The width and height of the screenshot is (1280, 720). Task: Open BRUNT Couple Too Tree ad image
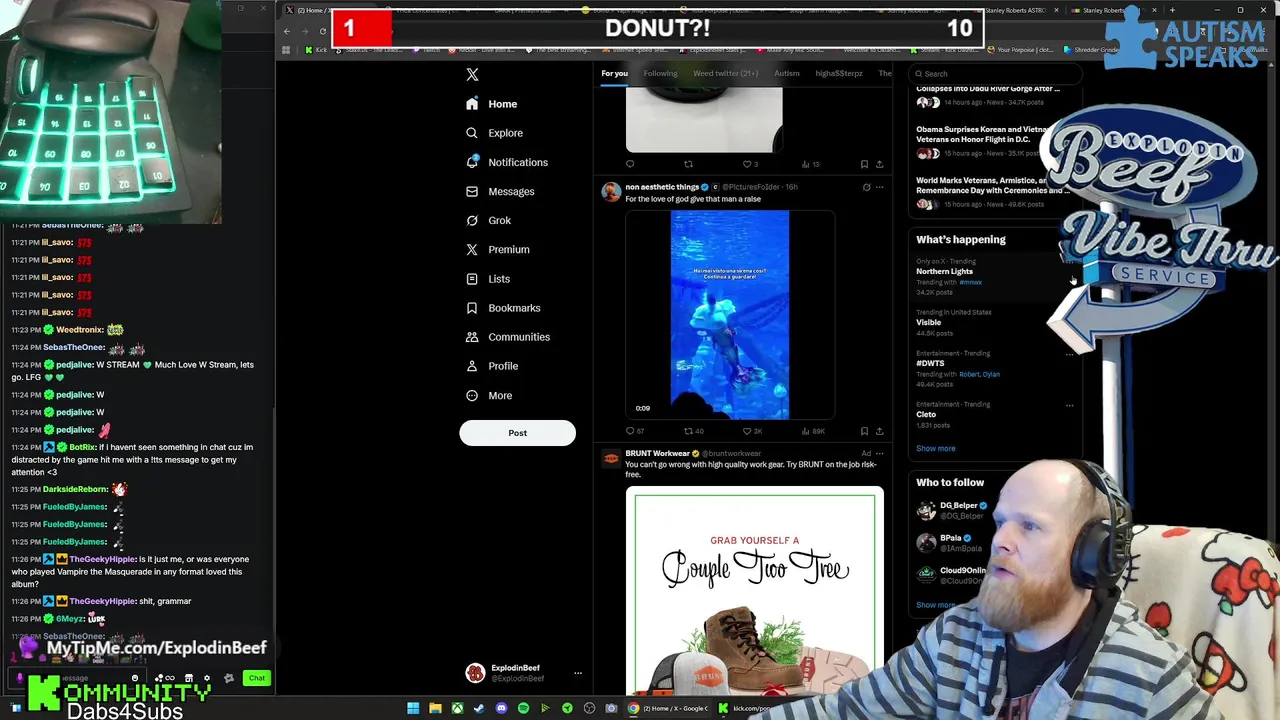click(755, 590)
